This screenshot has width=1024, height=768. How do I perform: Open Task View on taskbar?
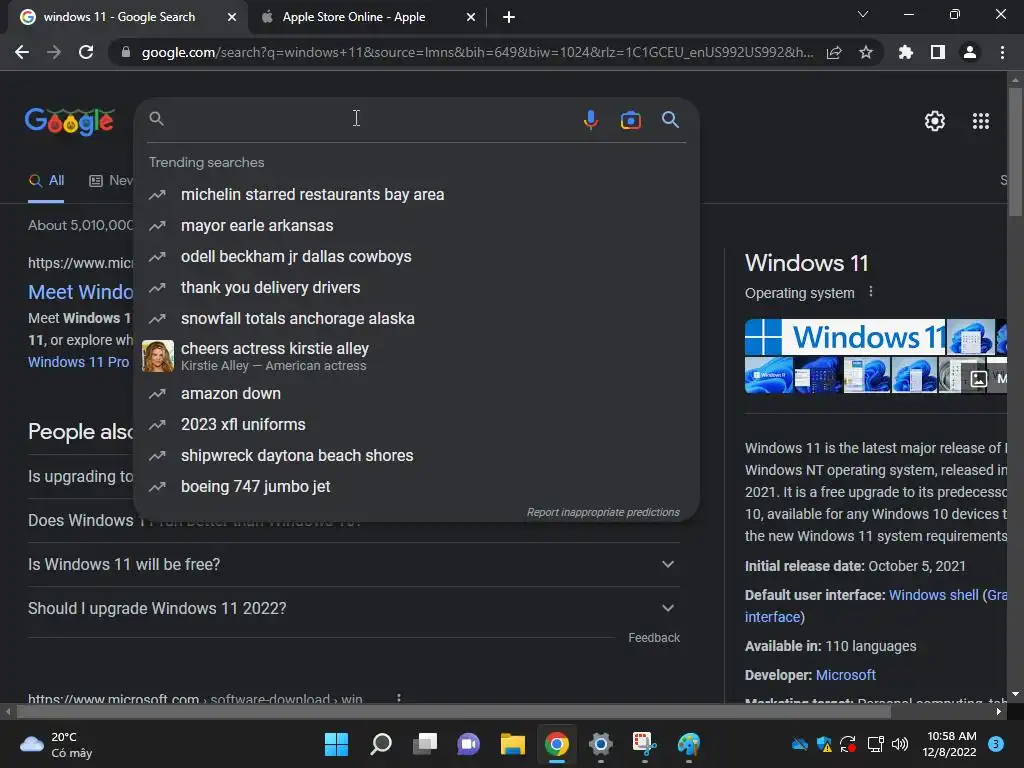click(x=424, y=744)
